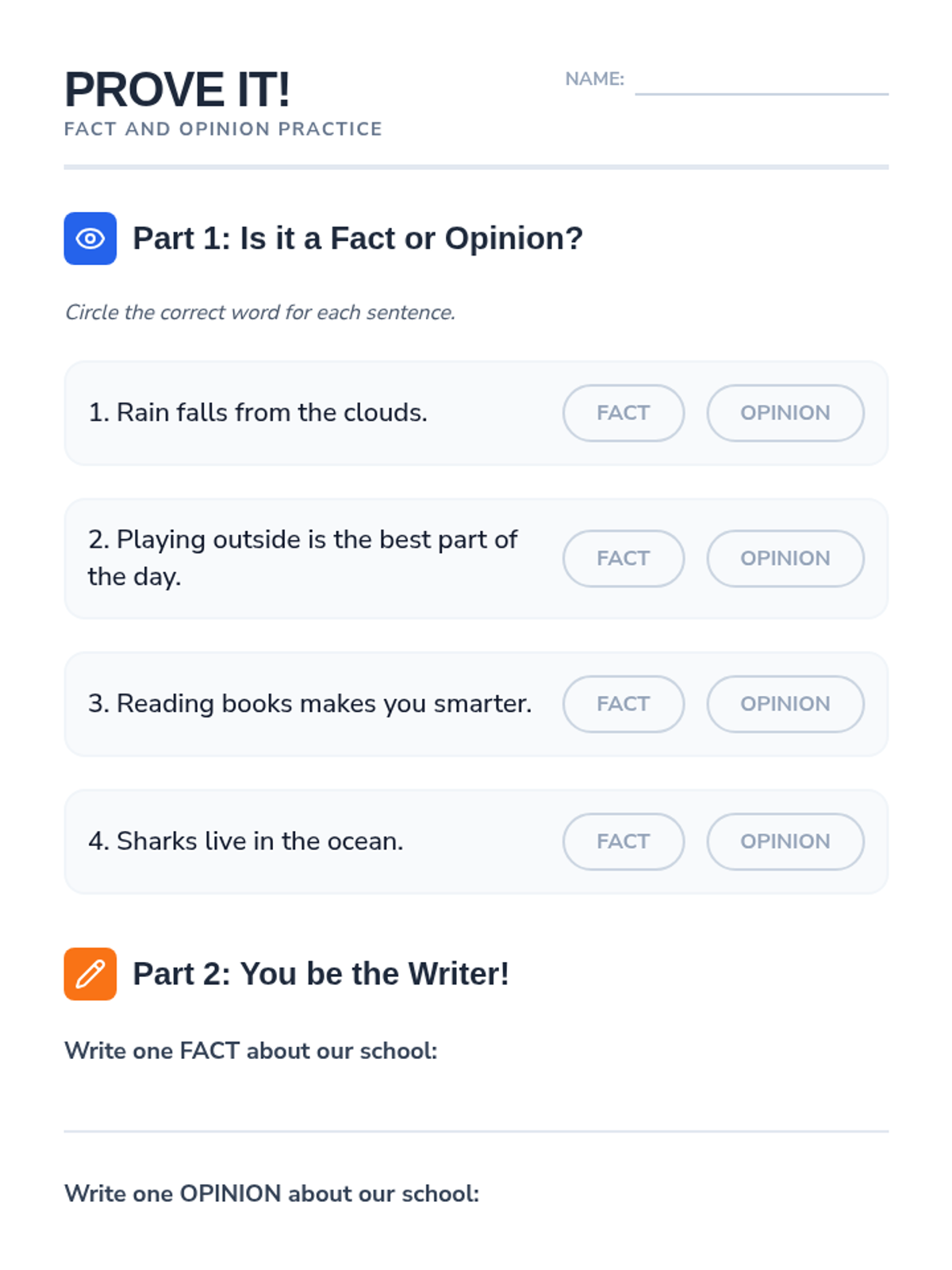Click the NAME line field
This screenshot has height=1270, width=952.
[x=762, y=80]
